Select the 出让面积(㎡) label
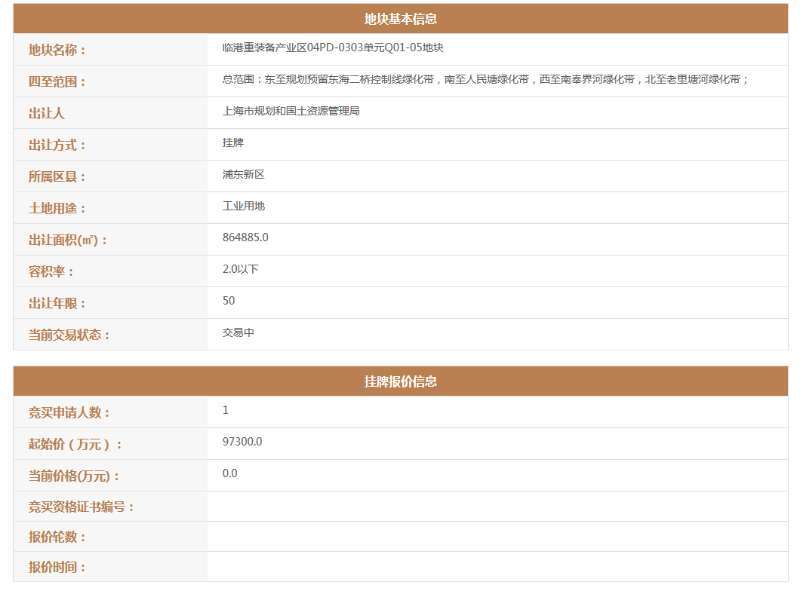800x591 pixels. click(x=68, y=240)
